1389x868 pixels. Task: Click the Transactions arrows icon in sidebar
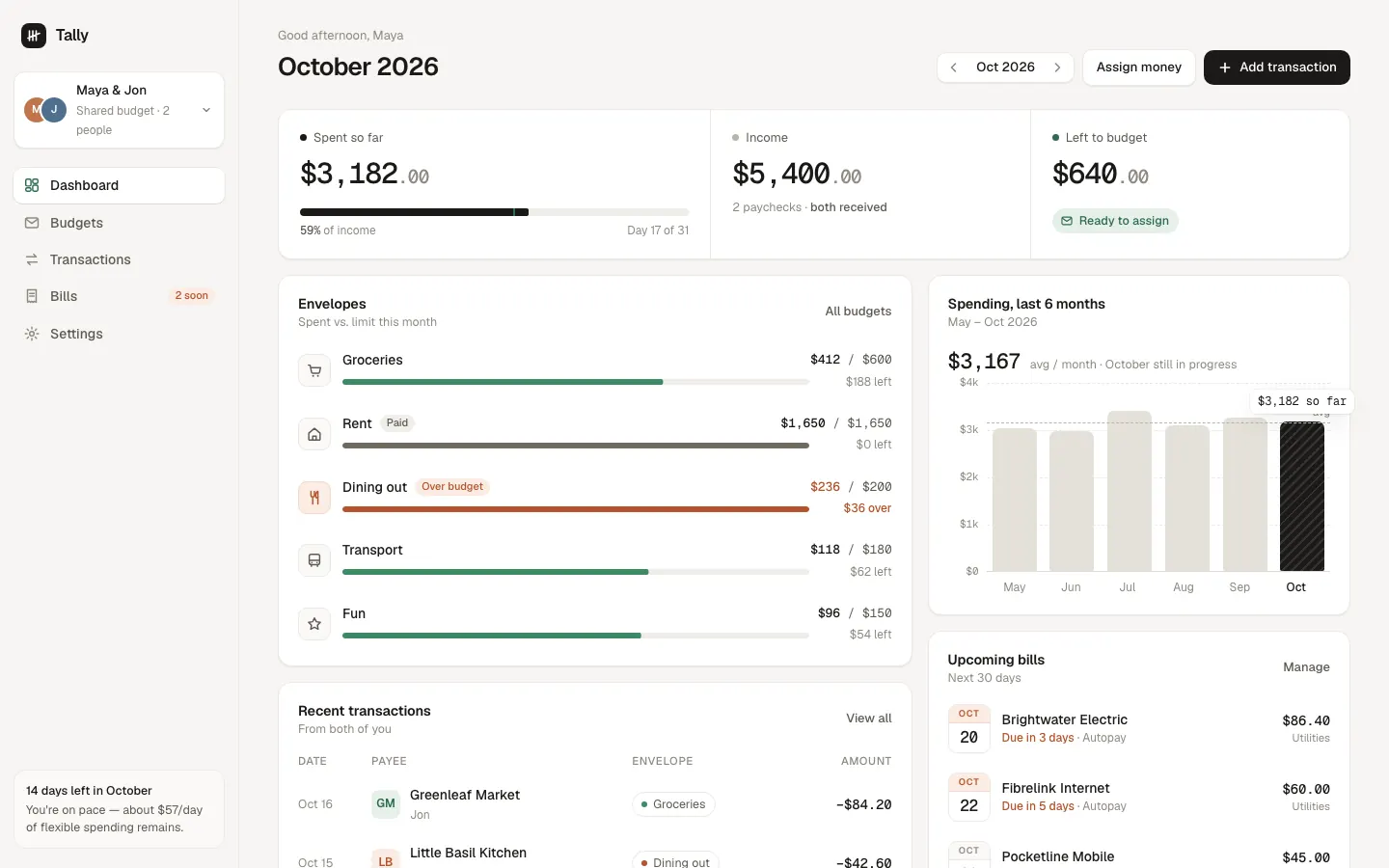click(32, 259)
